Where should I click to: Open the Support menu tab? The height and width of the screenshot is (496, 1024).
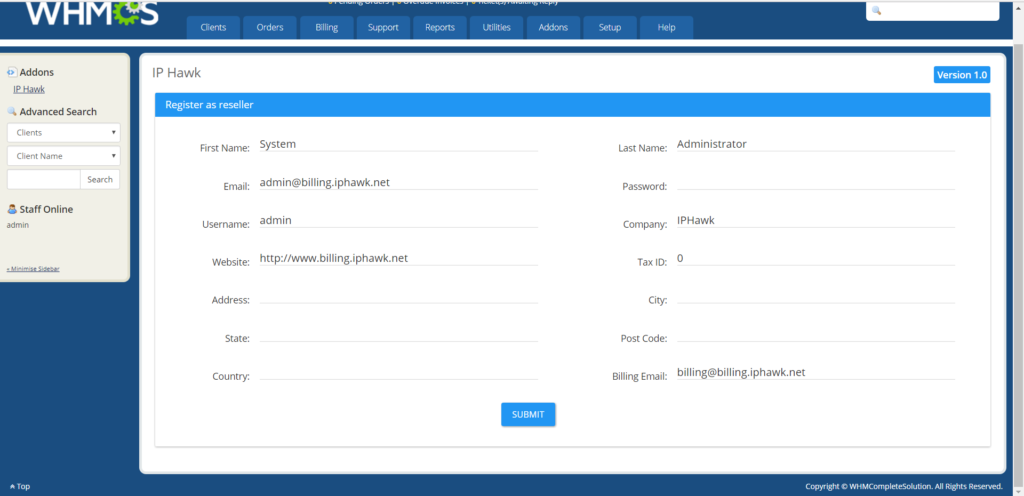[383, 27]
